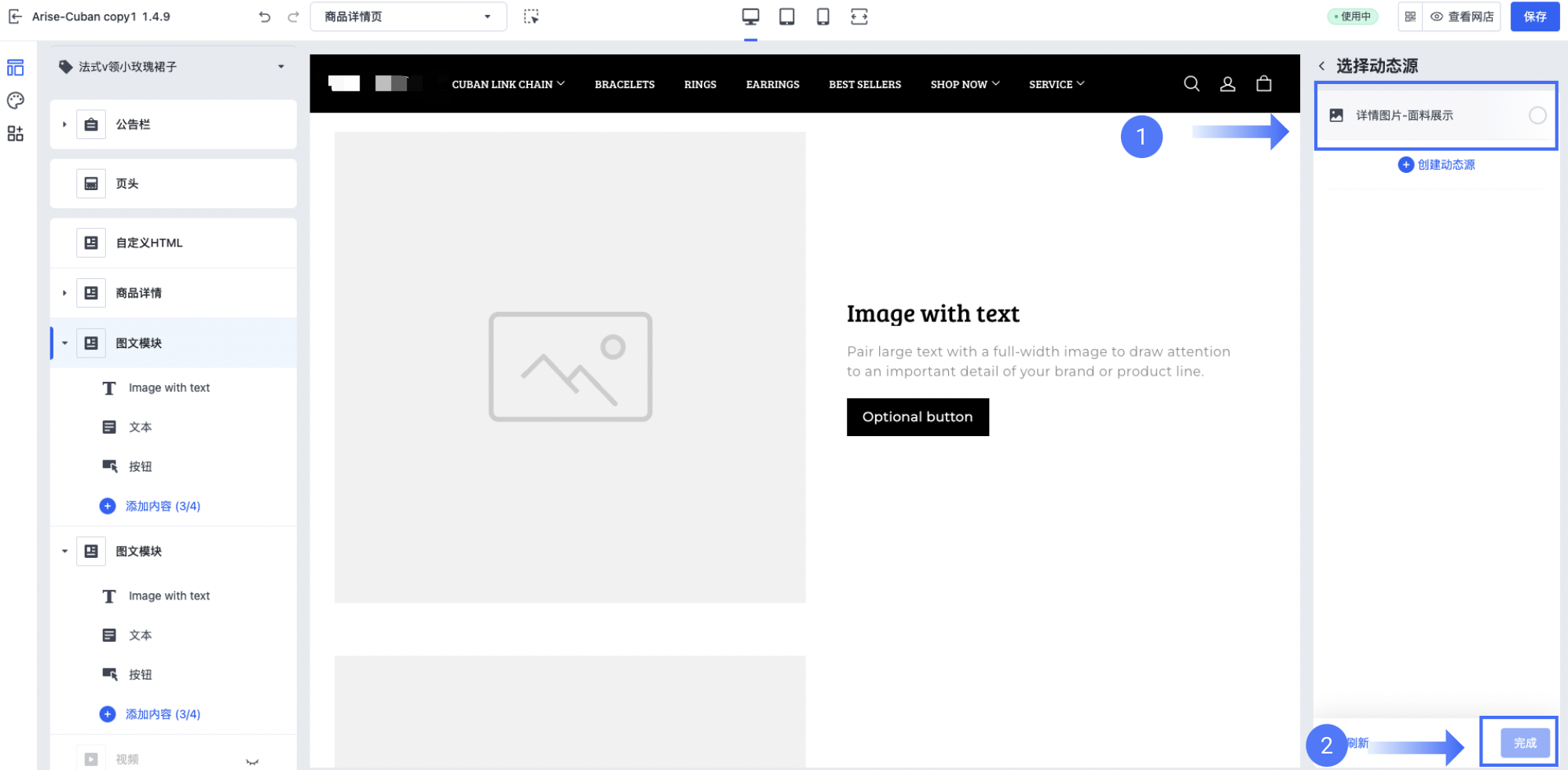The width and height of the screenshot is (1568, 770).
Task: Open the shopping bag cart icon
Action: coord(1263,84)
